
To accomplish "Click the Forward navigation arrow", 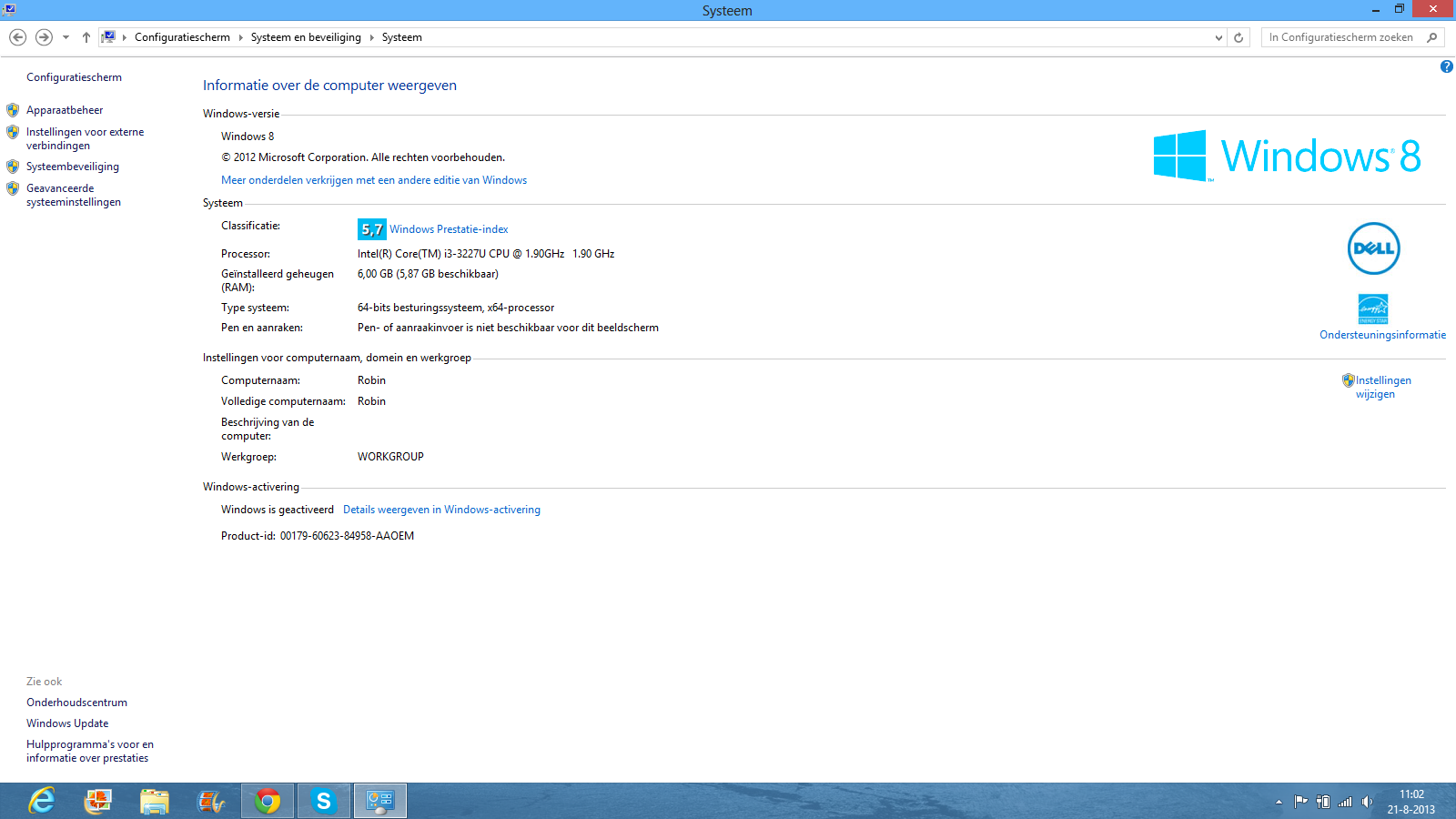I will [44, 37].
